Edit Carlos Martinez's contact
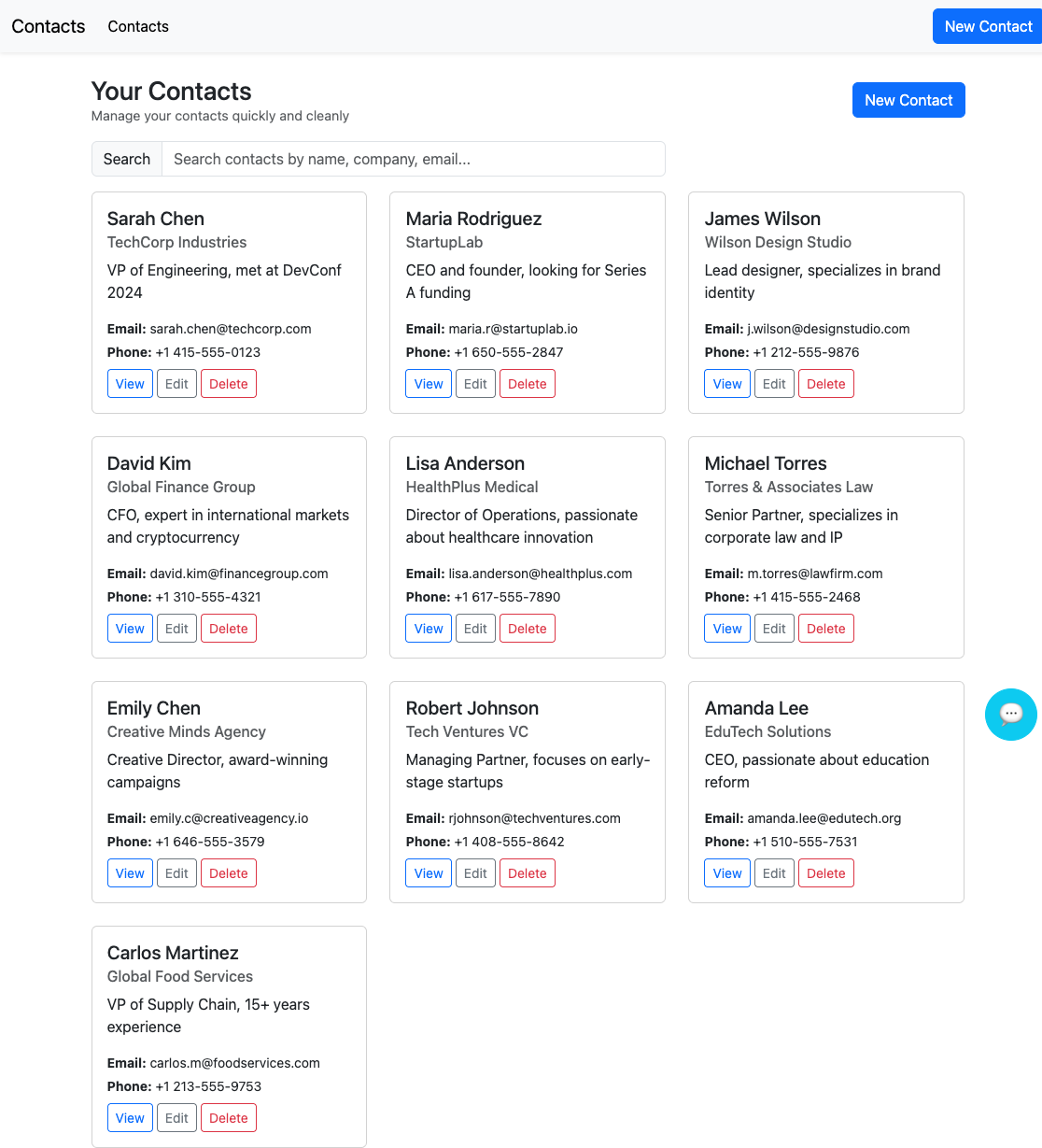Screen dimensions: 1042x1148 coord(176,1118)
